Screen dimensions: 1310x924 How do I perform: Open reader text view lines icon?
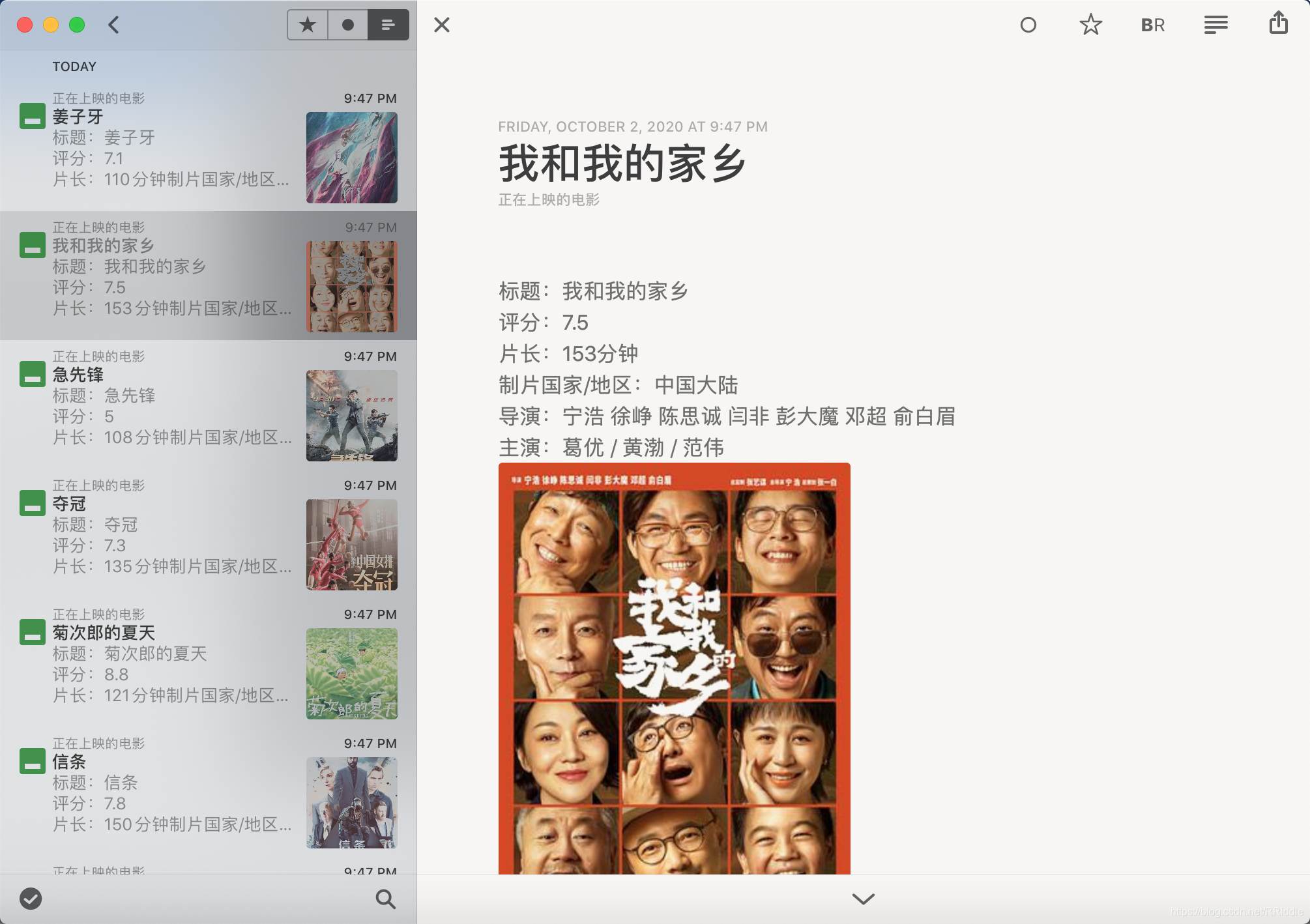pyautogui.click(x=1215, y=25)
